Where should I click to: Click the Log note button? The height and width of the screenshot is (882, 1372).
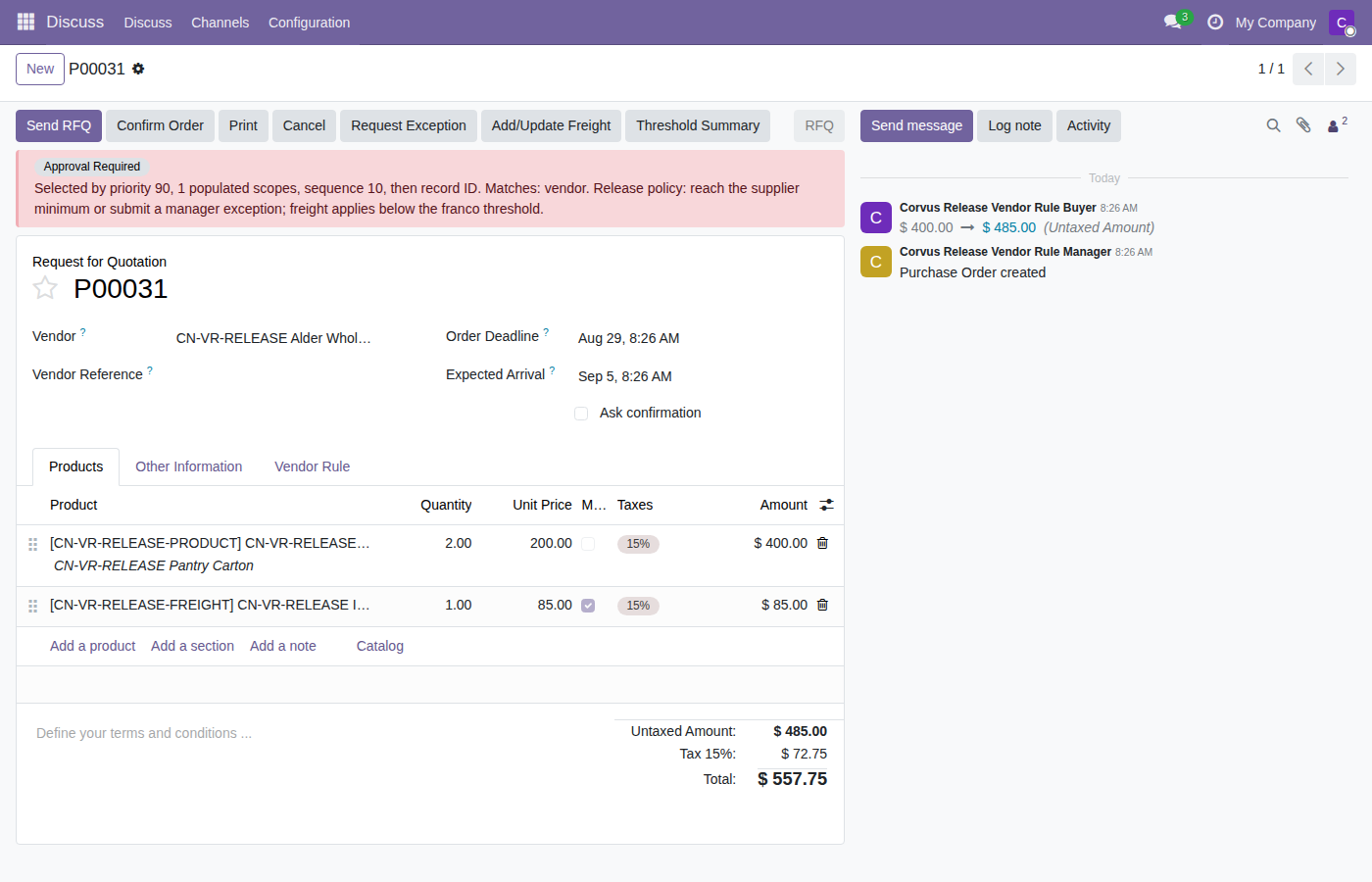[1014, 125]
